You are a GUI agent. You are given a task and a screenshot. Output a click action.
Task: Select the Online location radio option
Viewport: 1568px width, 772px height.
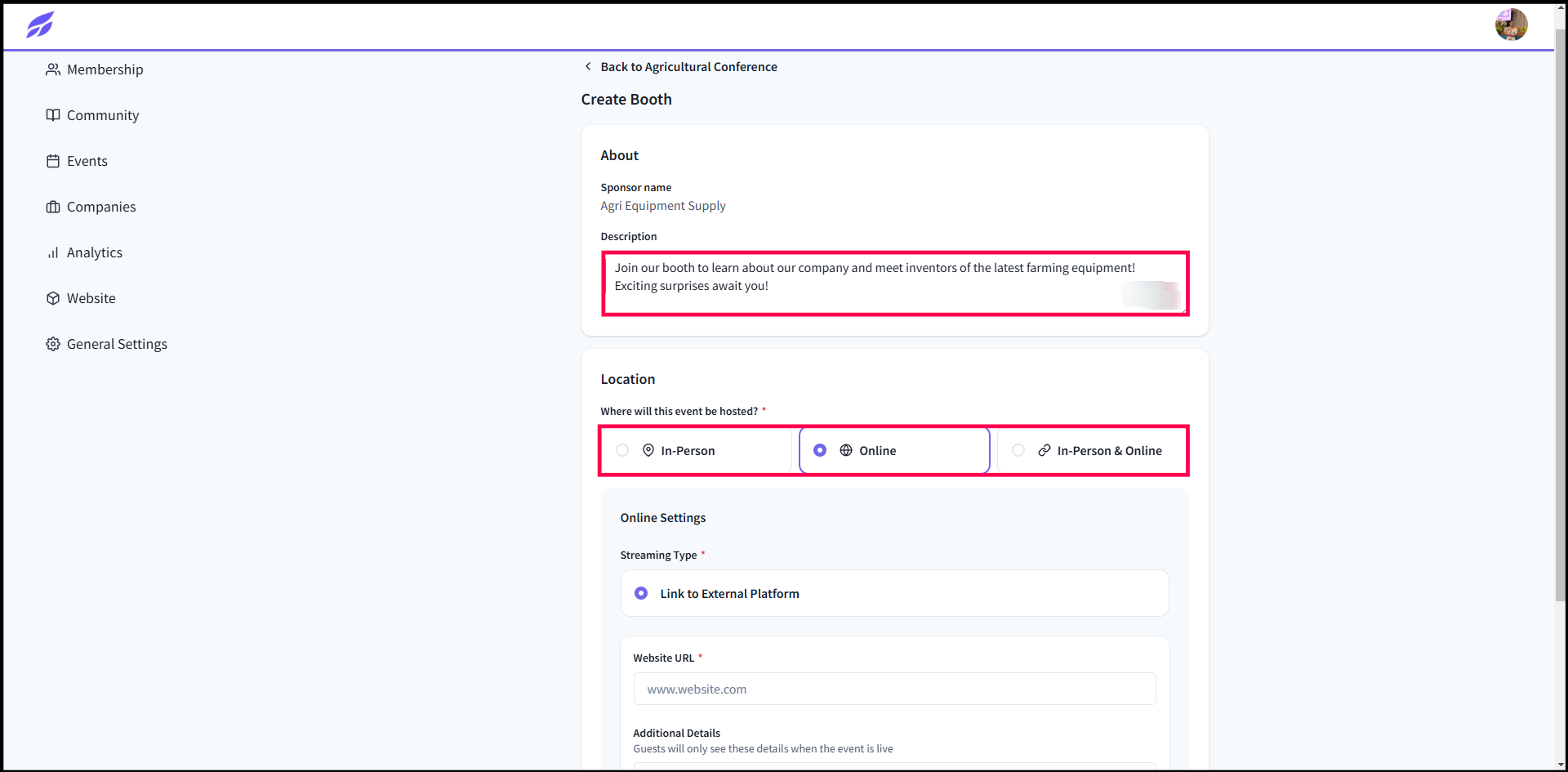894,450
